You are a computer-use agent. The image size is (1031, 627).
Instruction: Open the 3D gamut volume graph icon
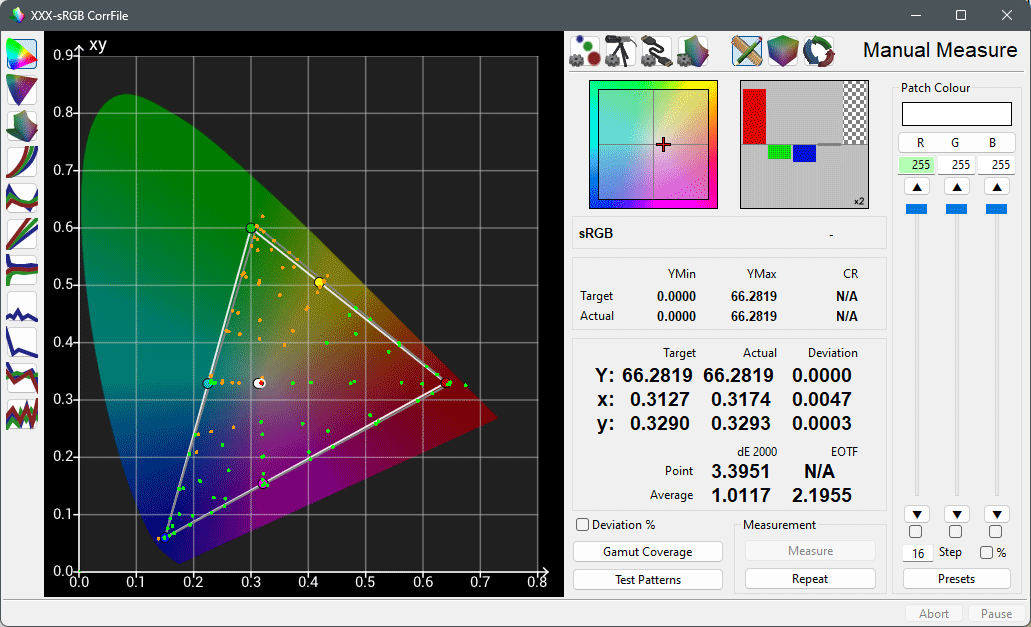(x=22, y=126)
